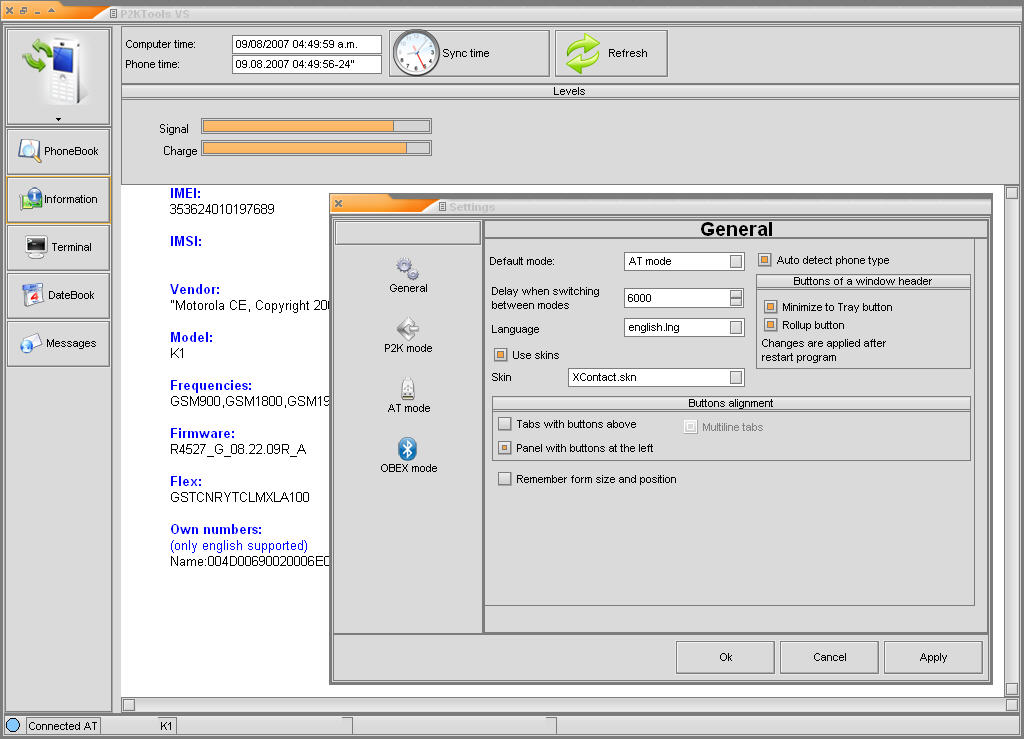Enable Remember form size and position

(x=505, y=479)
